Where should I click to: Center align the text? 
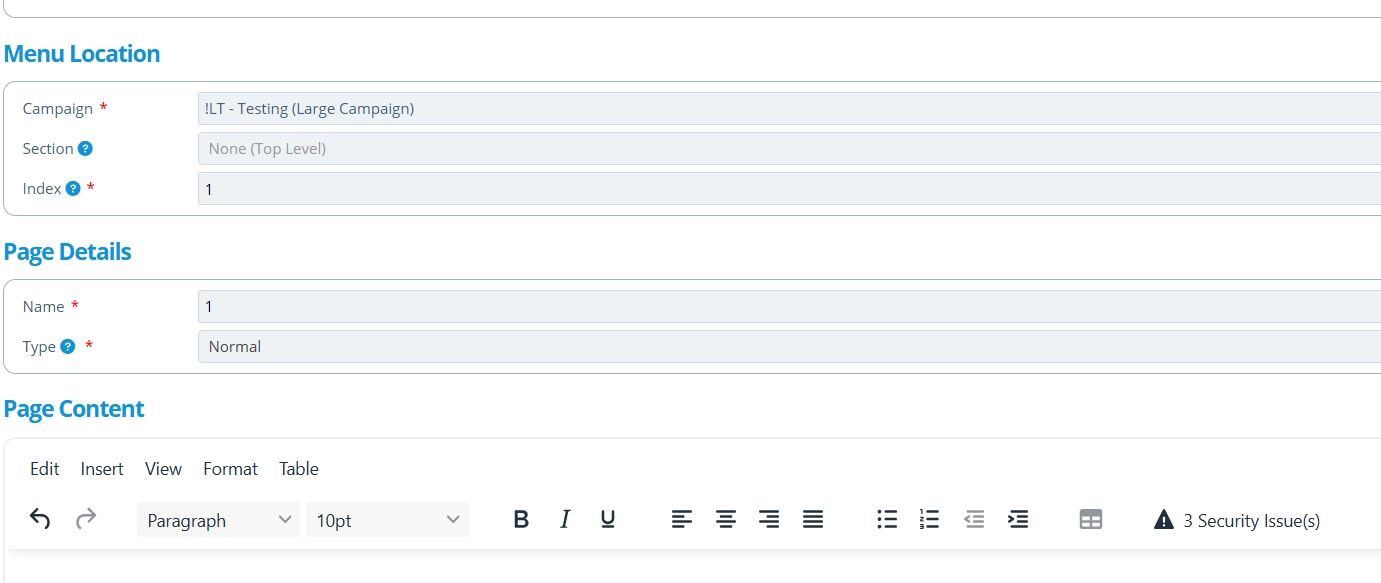(x=726, y=519)
